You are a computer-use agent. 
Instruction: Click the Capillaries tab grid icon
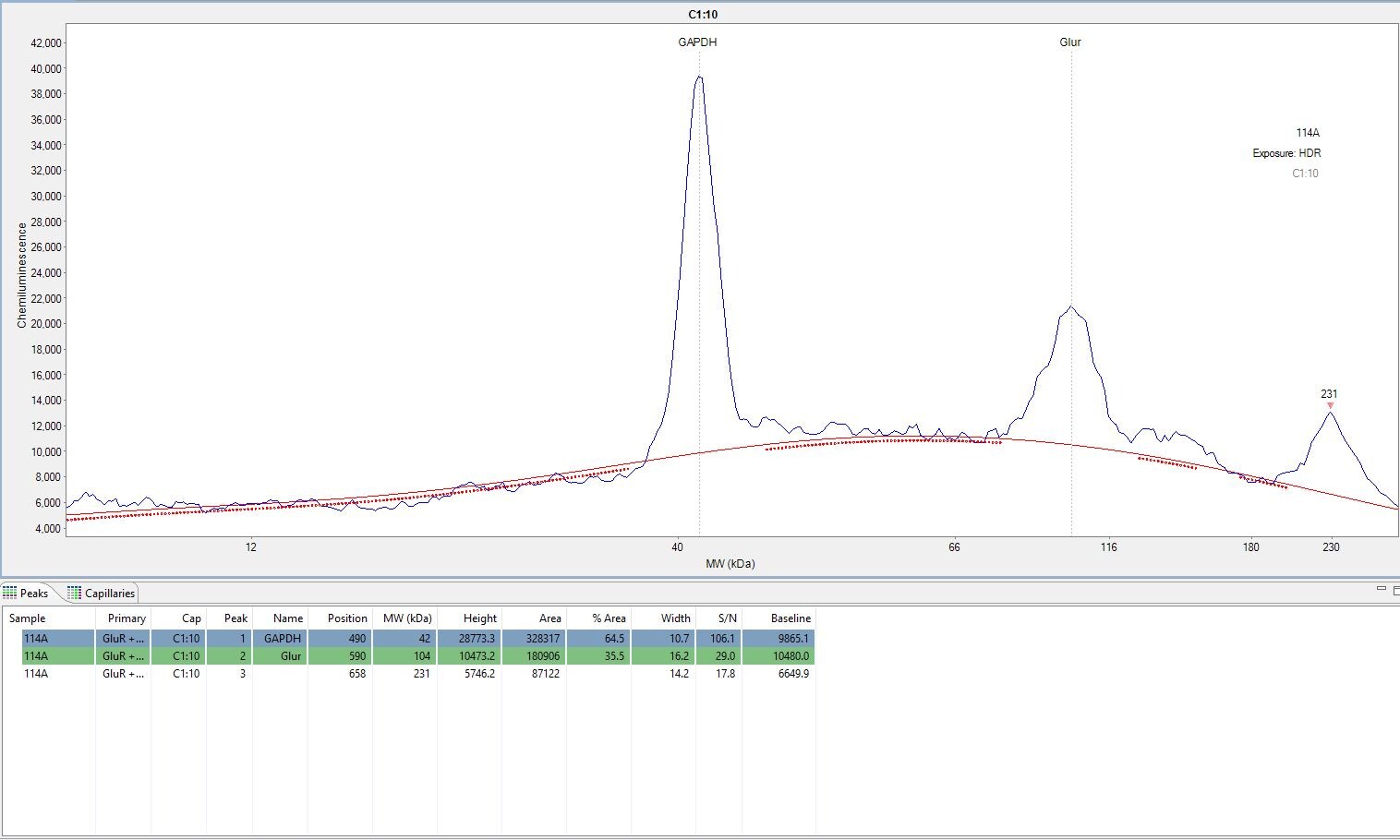point(74,593)
